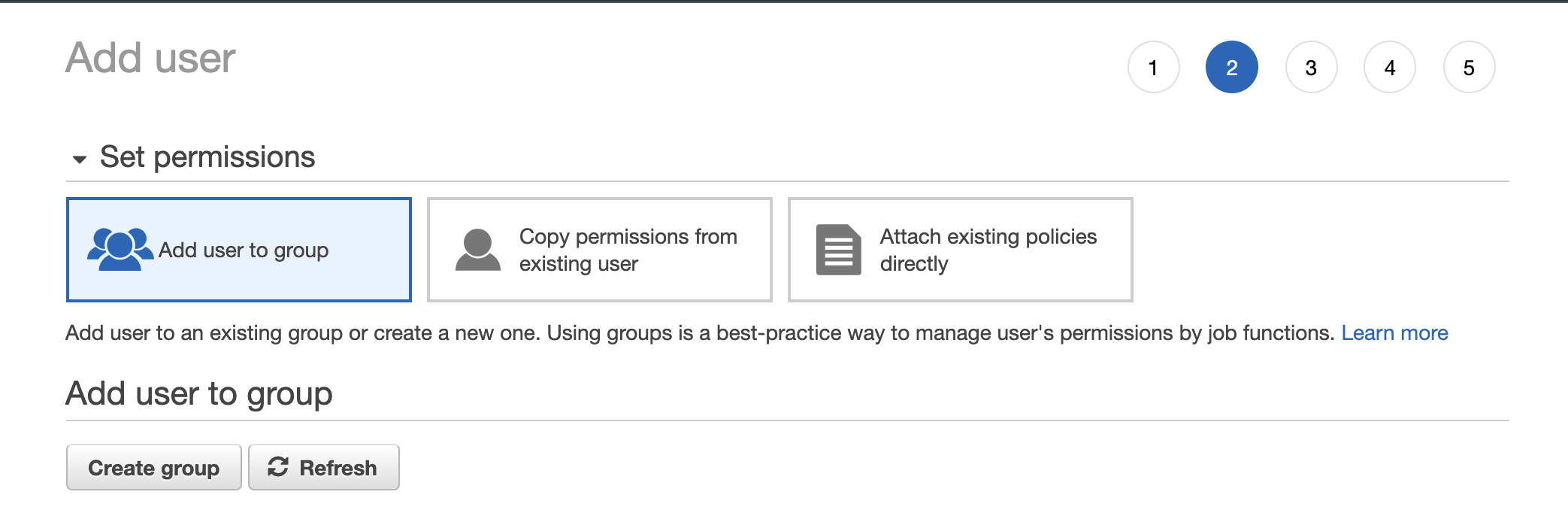Image resolution: width=1568 pixels, height=510 pixels.
Task: Click the single user silhouette icon
Action: point(477,250)
